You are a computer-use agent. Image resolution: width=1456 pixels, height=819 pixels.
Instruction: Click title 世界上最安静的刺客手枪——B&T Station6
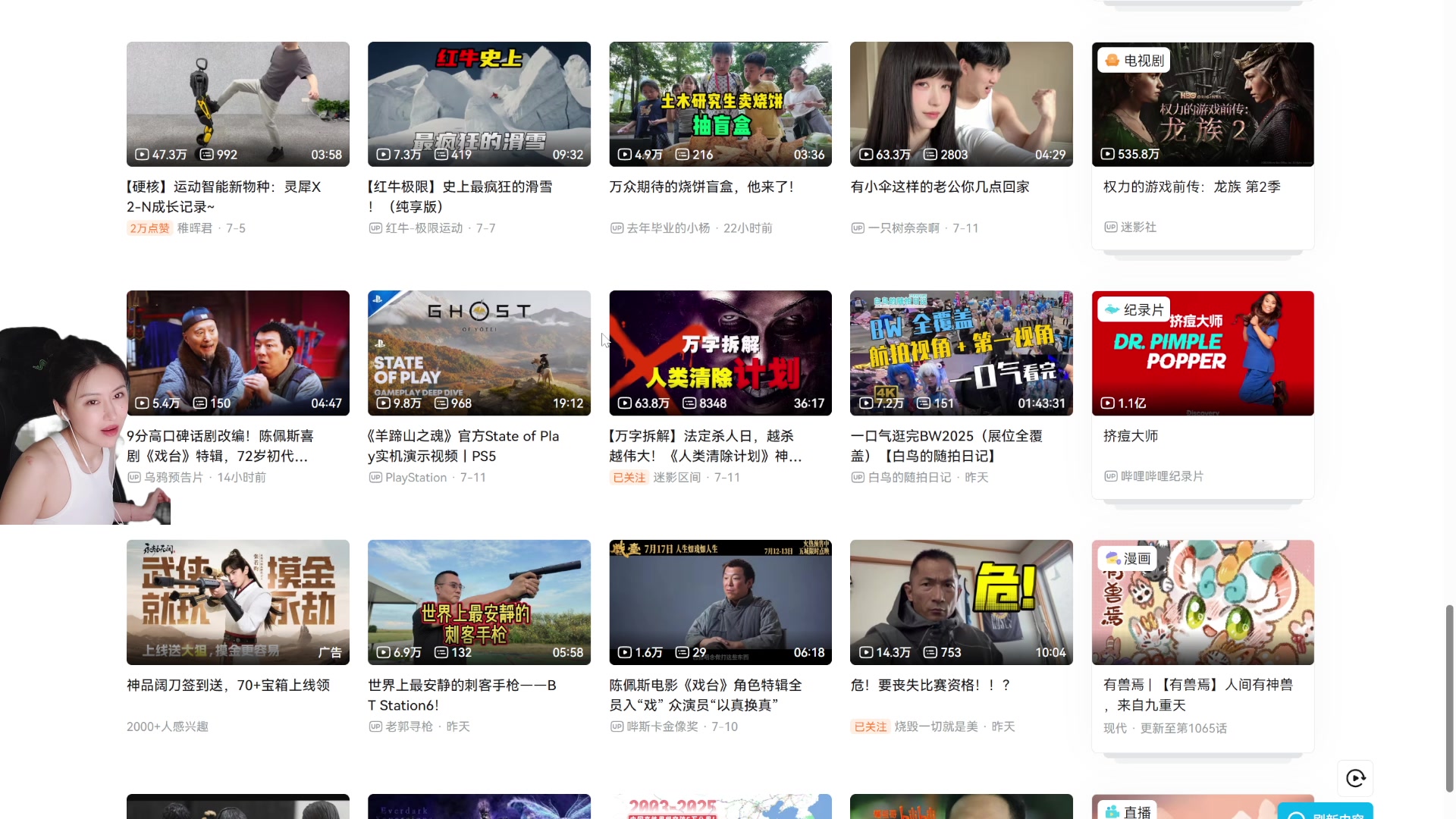coord(462,695)
